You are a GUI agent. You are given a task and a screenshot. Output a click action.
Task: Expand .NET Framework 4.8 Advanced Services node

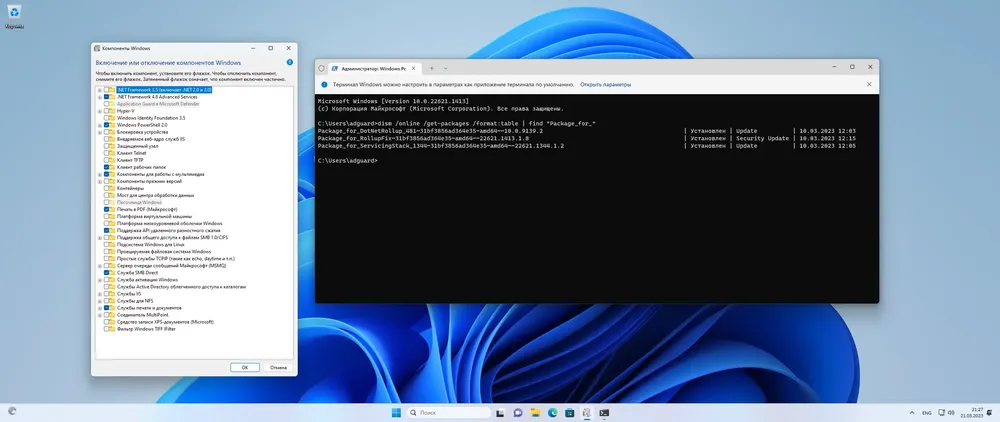[x=99, y=97]
